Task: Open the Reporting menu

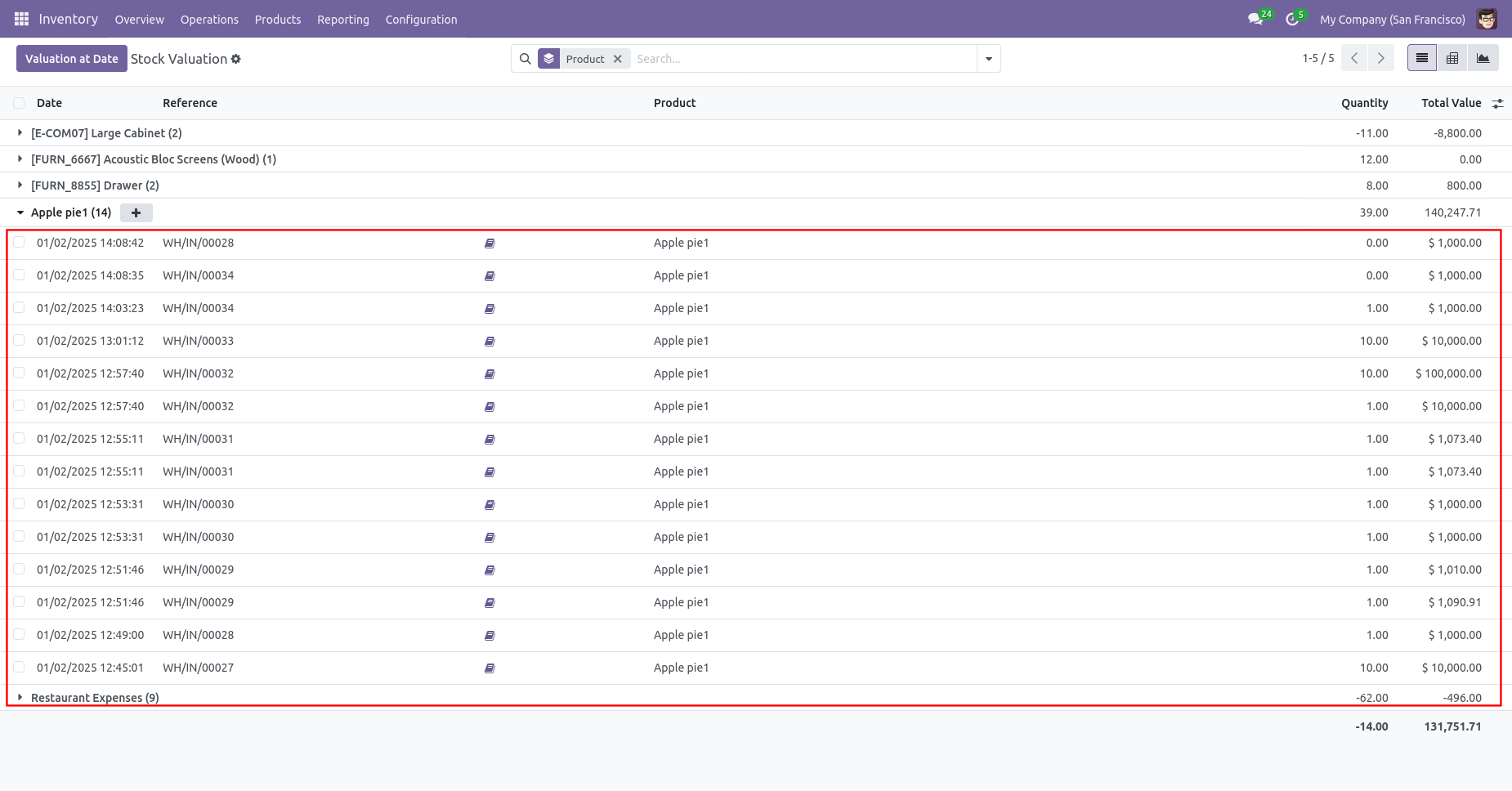Action: point(343,20)
